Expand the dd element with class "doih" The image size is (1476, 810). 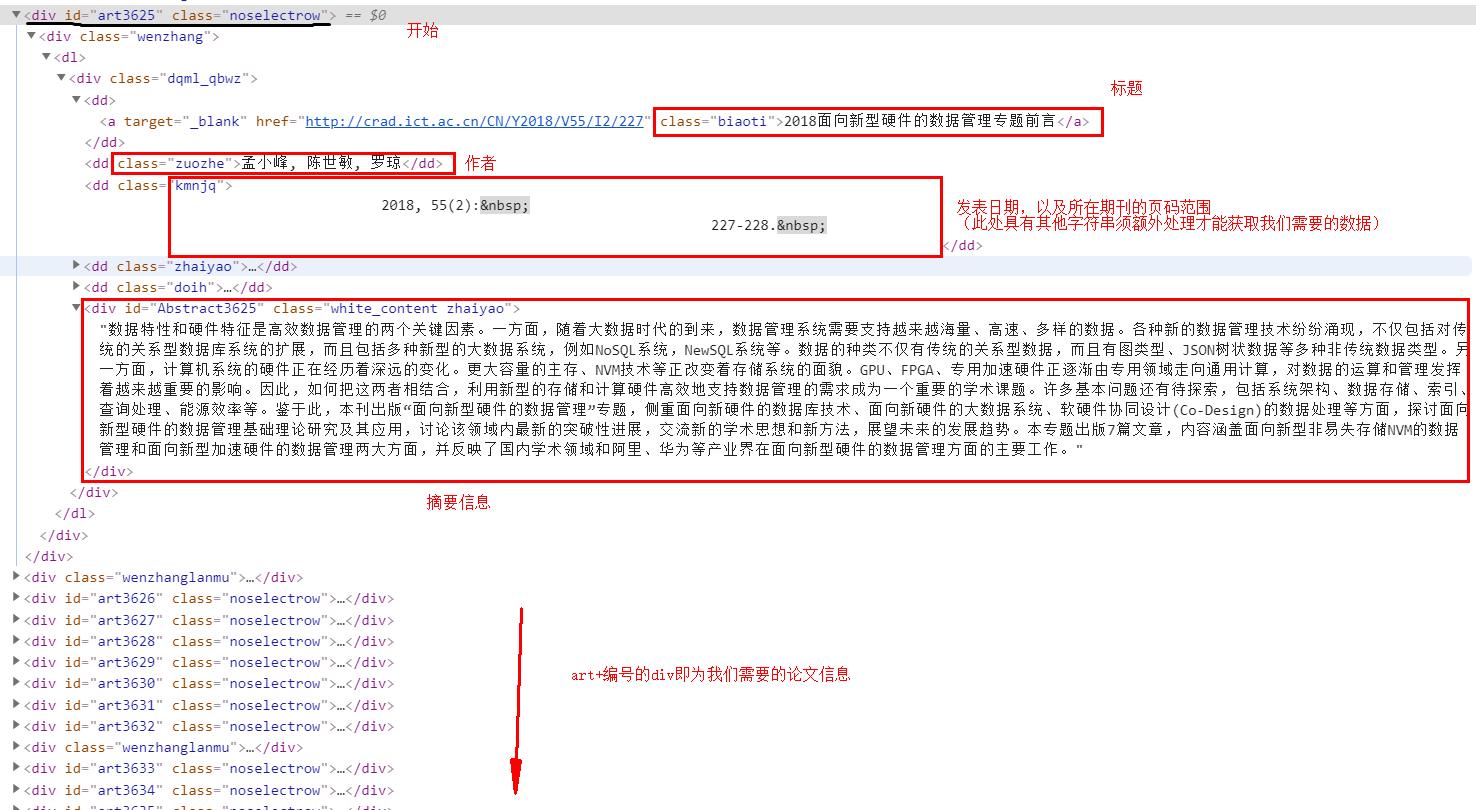(x=77, y=287)
